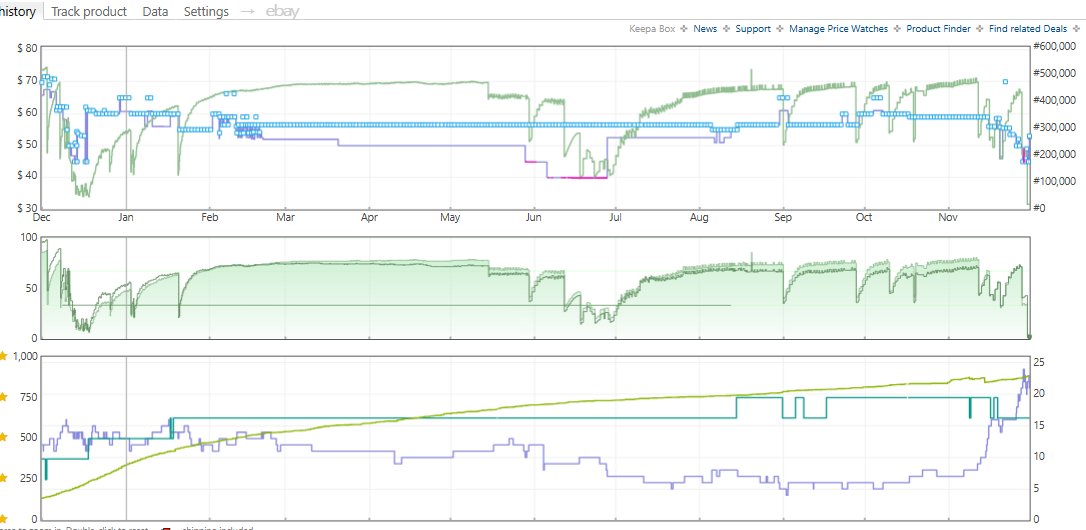Click the Oct label on price chart axis

(x=864, y=217)
